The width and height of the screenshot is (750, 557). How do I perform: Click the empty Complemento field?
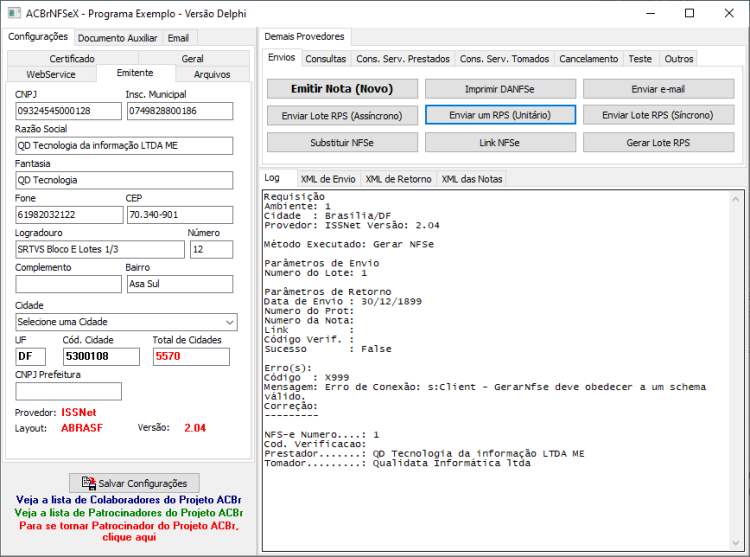tap(68, 284)
